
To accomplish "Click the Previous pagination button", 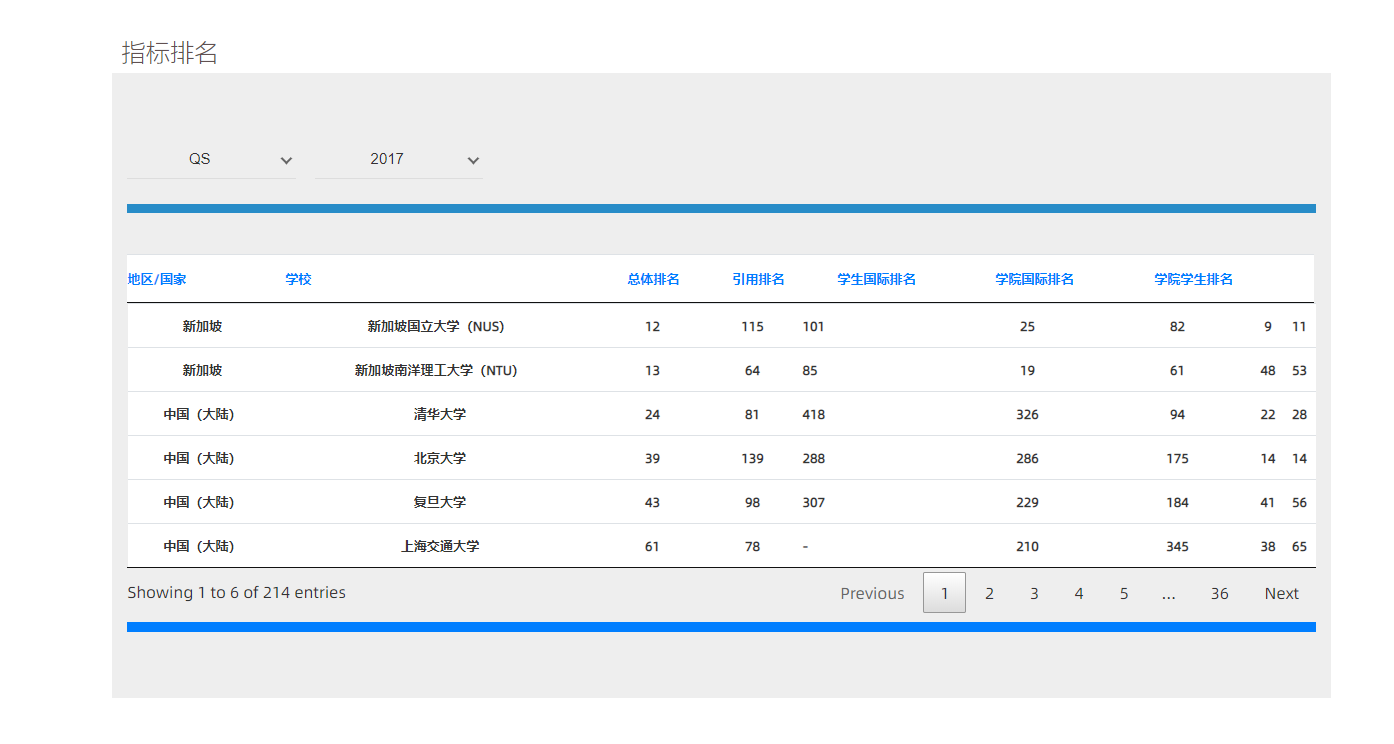I will tap(872, 593).
